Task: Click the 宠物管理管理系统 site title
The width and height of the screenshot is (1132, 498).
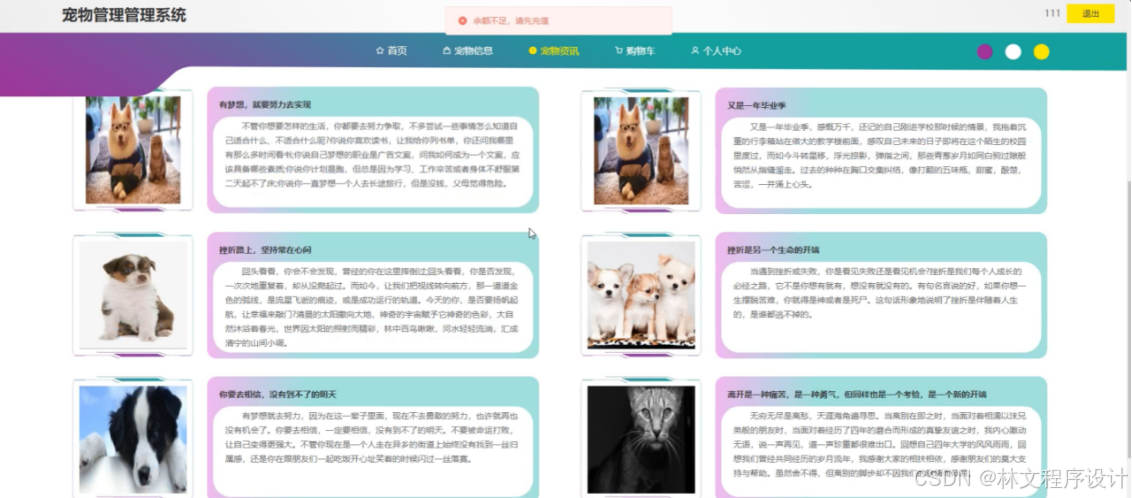Action: tap(124, 14)
